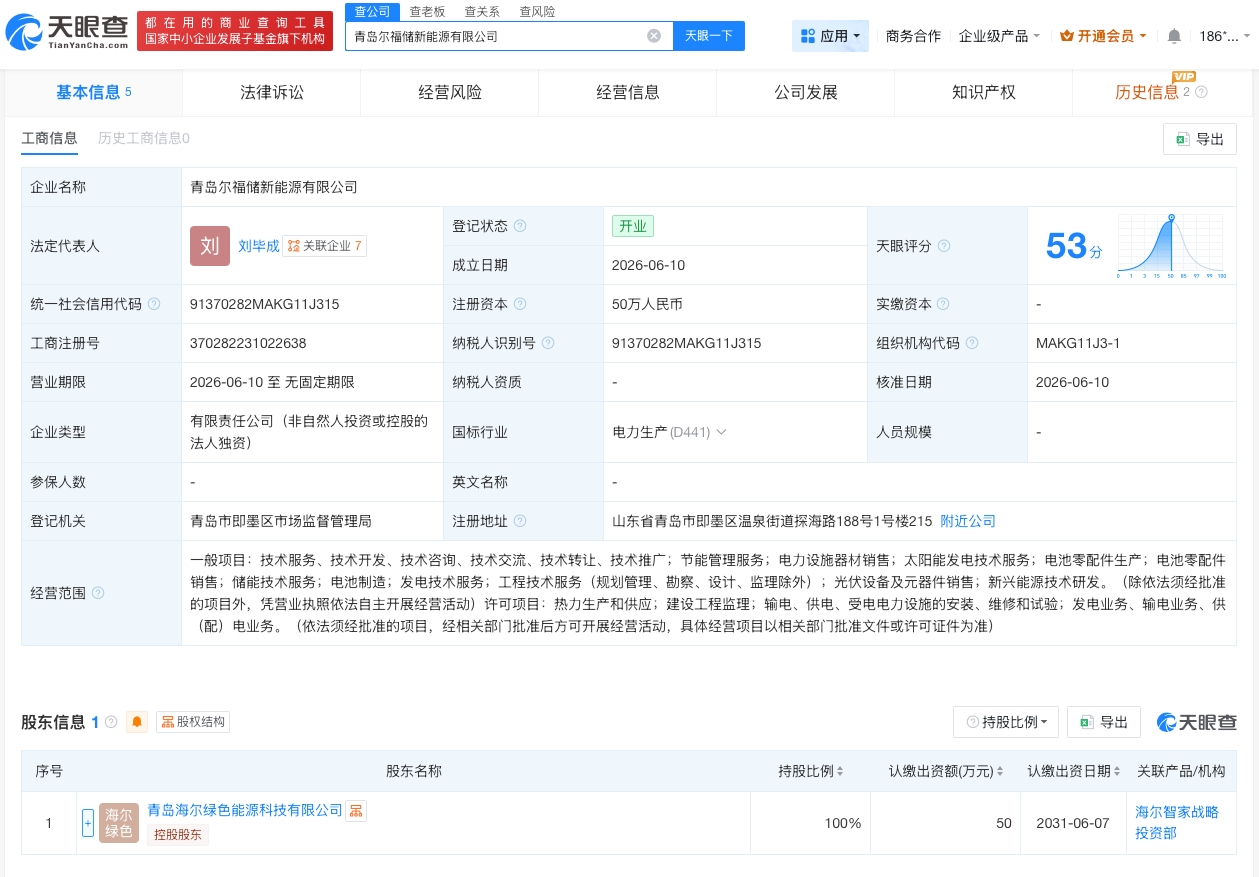1259x877 pixels.
Task: Switch to 查风险 search tab
Action: pos(537,11)
